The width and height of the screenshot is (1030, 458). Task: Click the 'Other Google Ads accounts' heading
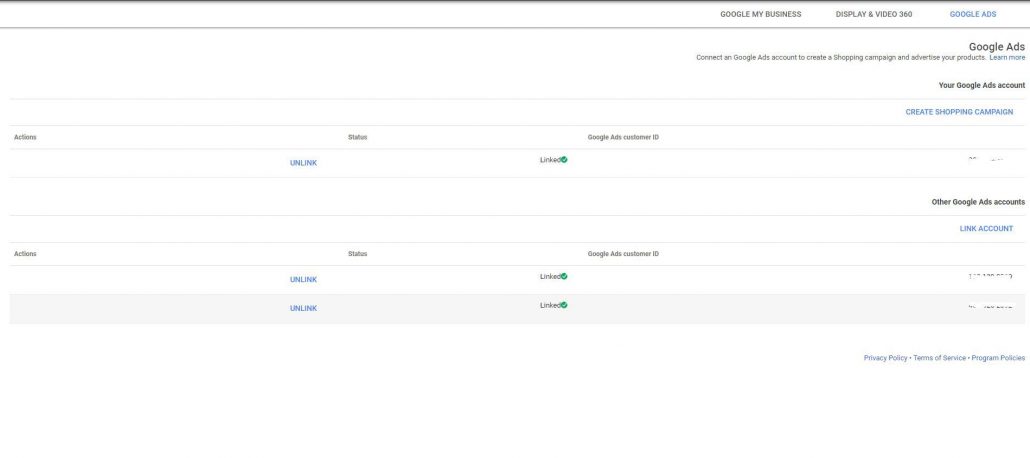coord(978,202)
